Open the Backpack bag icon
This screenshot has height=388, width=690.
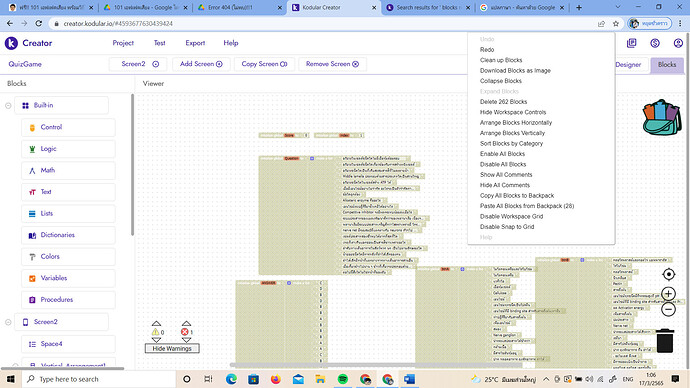[x=661, y=117]
